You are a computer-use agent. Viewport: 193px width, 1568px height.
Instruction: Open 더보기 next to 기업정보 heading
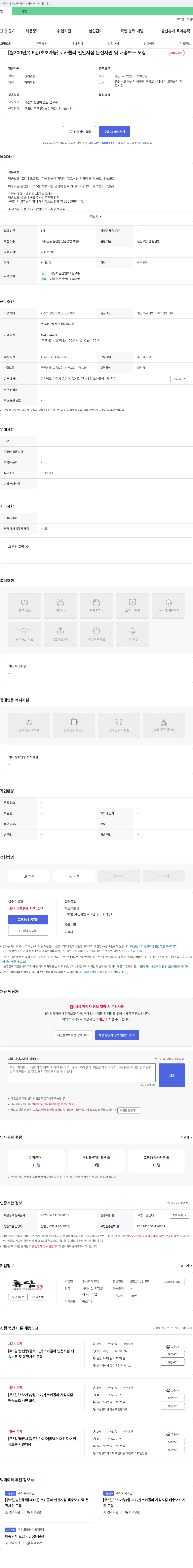tap(186, 1265)
